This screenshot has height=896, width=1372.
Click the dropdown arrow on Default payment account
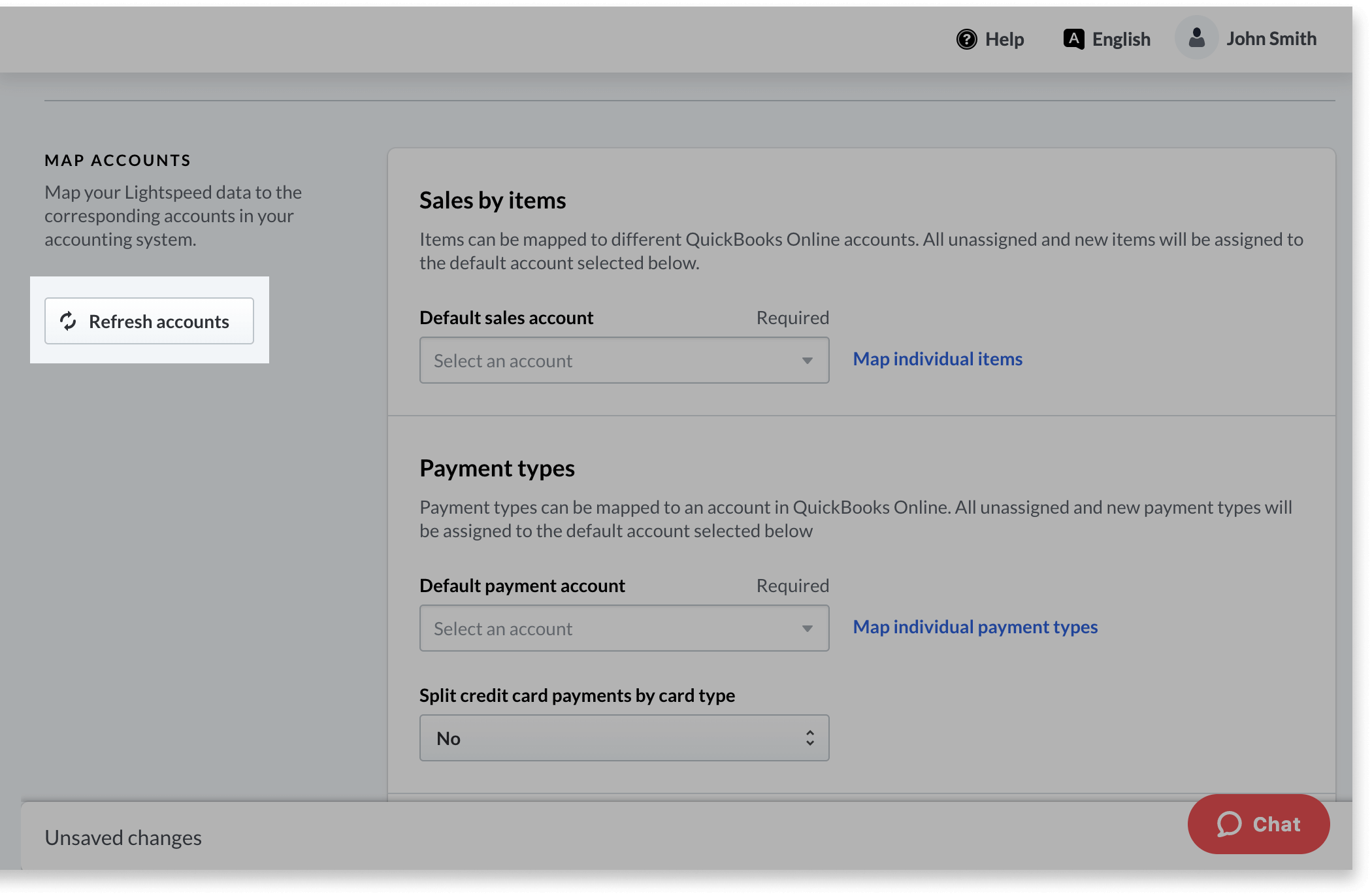[808, 628]
